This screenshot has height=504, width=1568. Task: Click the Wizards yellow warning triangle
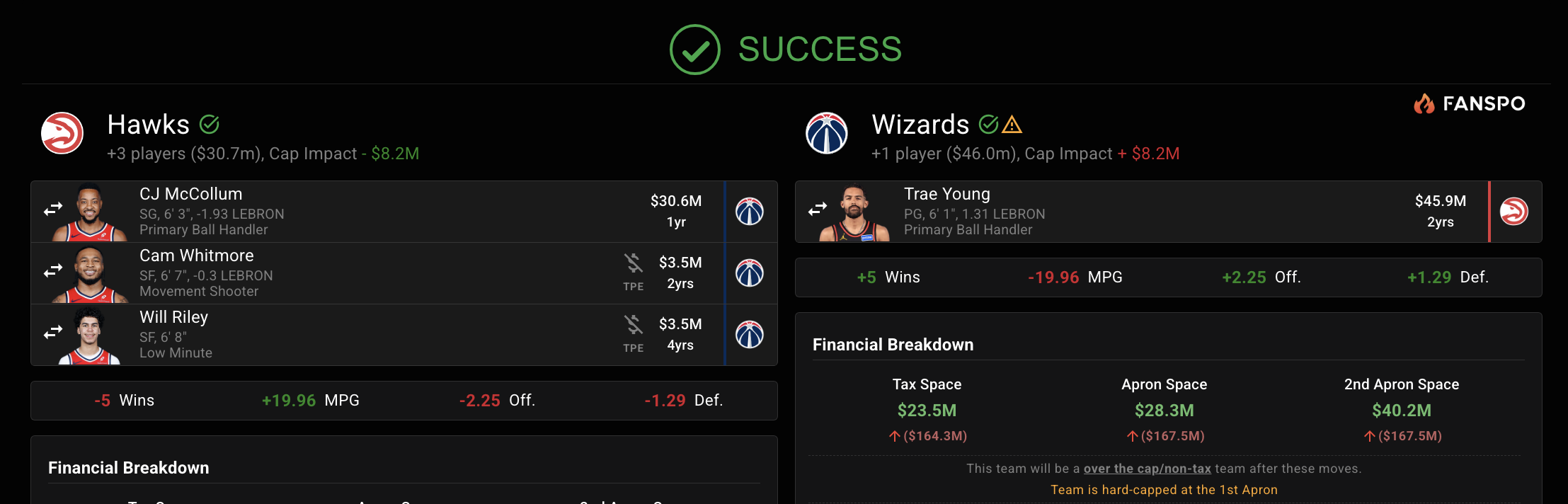coord(1012,125)
